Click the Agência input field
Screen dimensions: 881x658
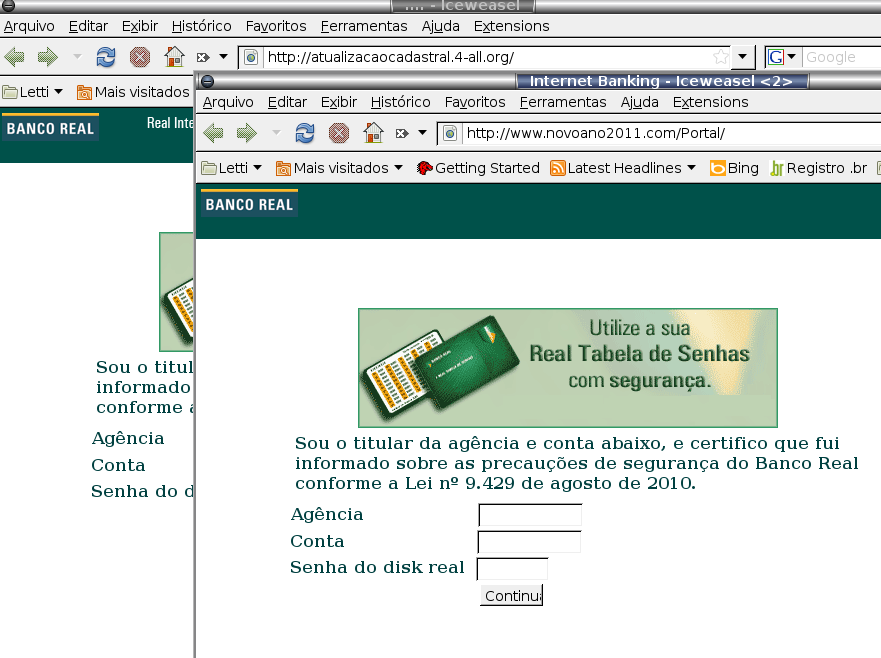click(530, 515)
